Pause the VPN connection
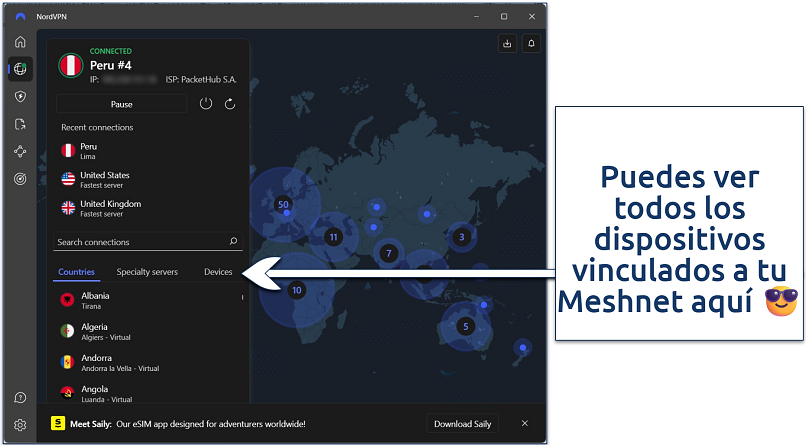Viewport: 806px width, 445px height. [121, 104]
